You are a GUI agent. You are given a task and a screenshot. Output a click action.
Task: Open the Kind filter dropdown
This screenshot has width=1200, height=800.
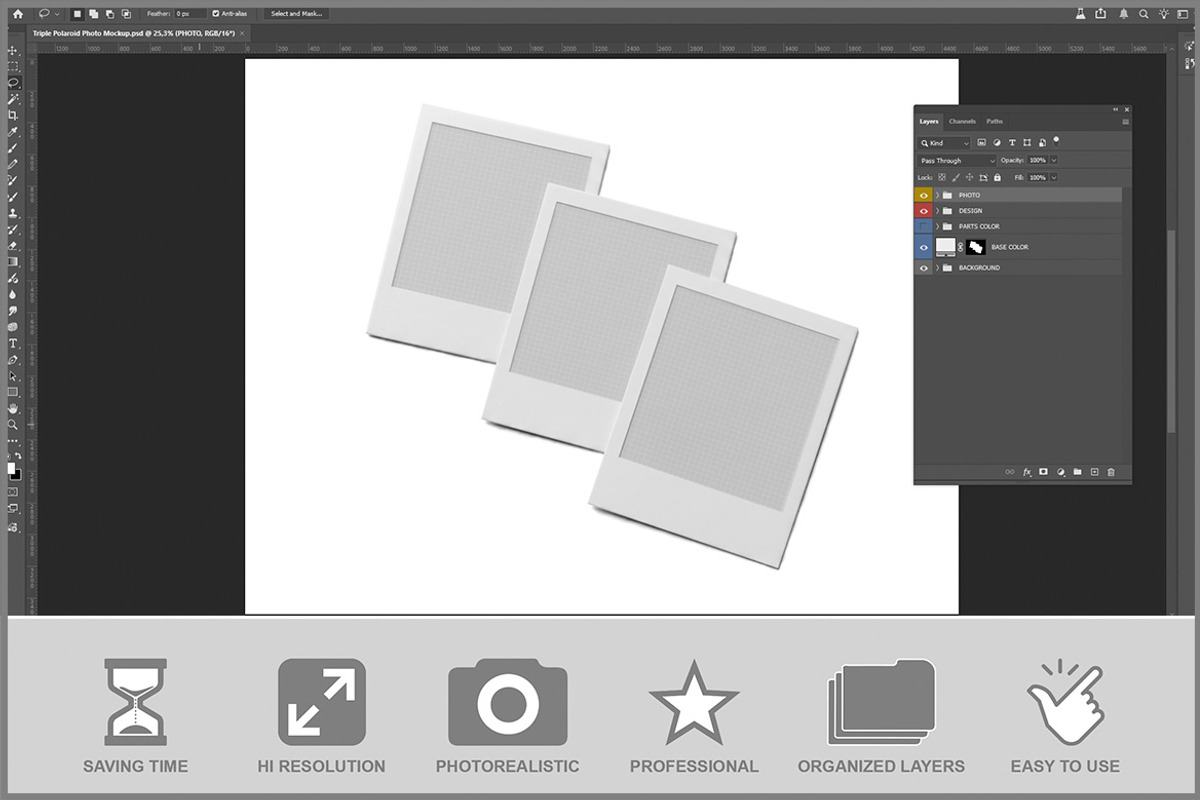click(945, 143)
